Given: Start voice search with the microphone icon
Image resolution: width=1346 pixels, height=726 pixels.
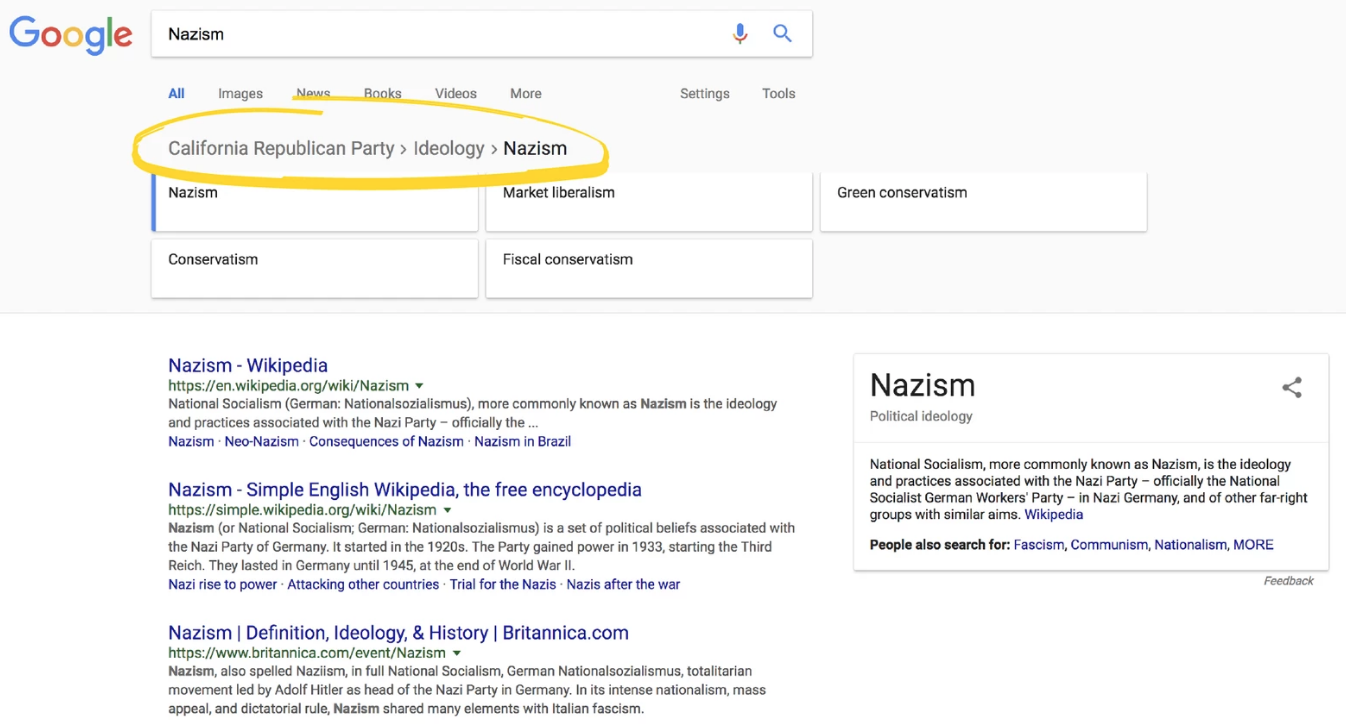Looking at the screenshot, I should click(740, 34).
